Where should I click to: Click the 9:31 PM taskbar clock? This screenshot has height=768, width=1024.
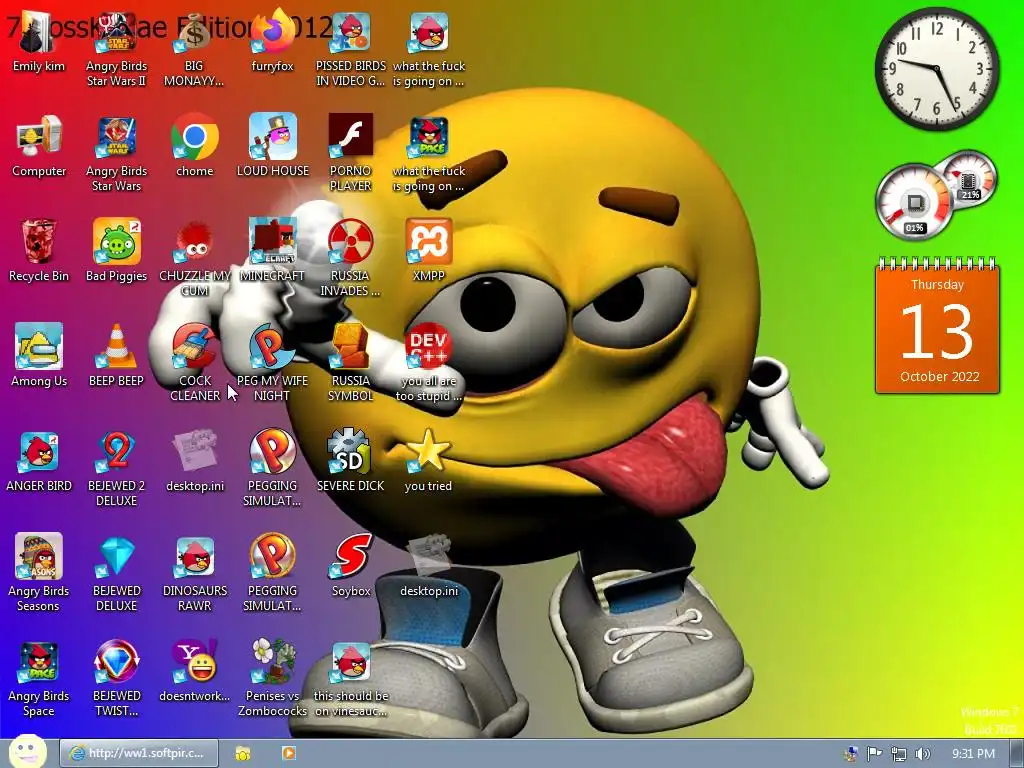[x=973, y=754]
